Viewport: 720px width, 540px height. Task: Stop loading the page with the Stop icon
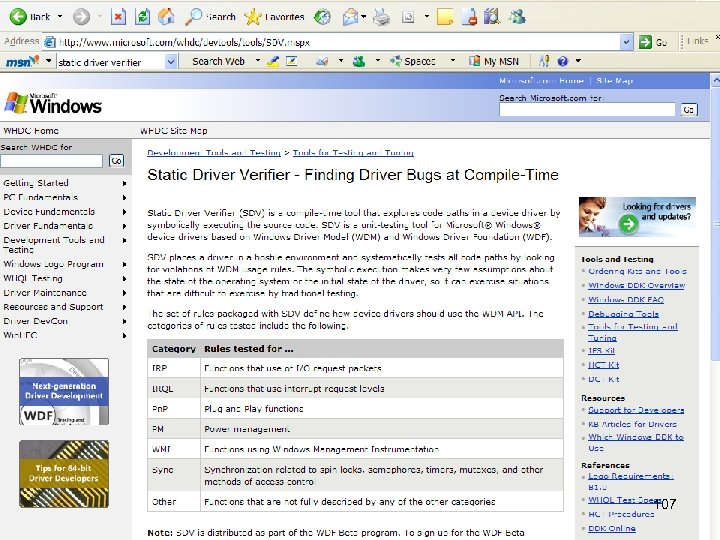tap(118, 17)
